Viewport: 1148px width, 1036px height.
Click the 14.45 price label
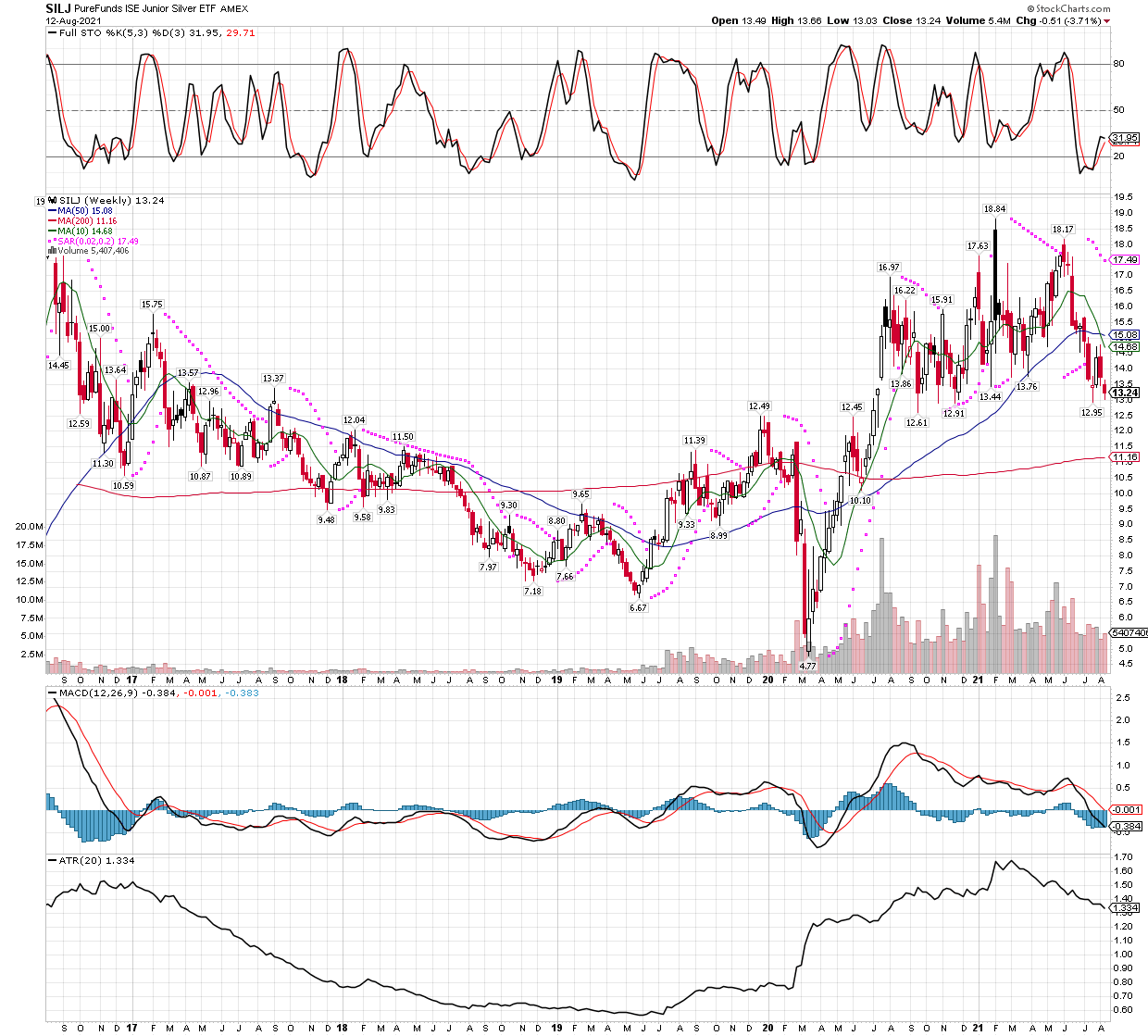point(58,365)
